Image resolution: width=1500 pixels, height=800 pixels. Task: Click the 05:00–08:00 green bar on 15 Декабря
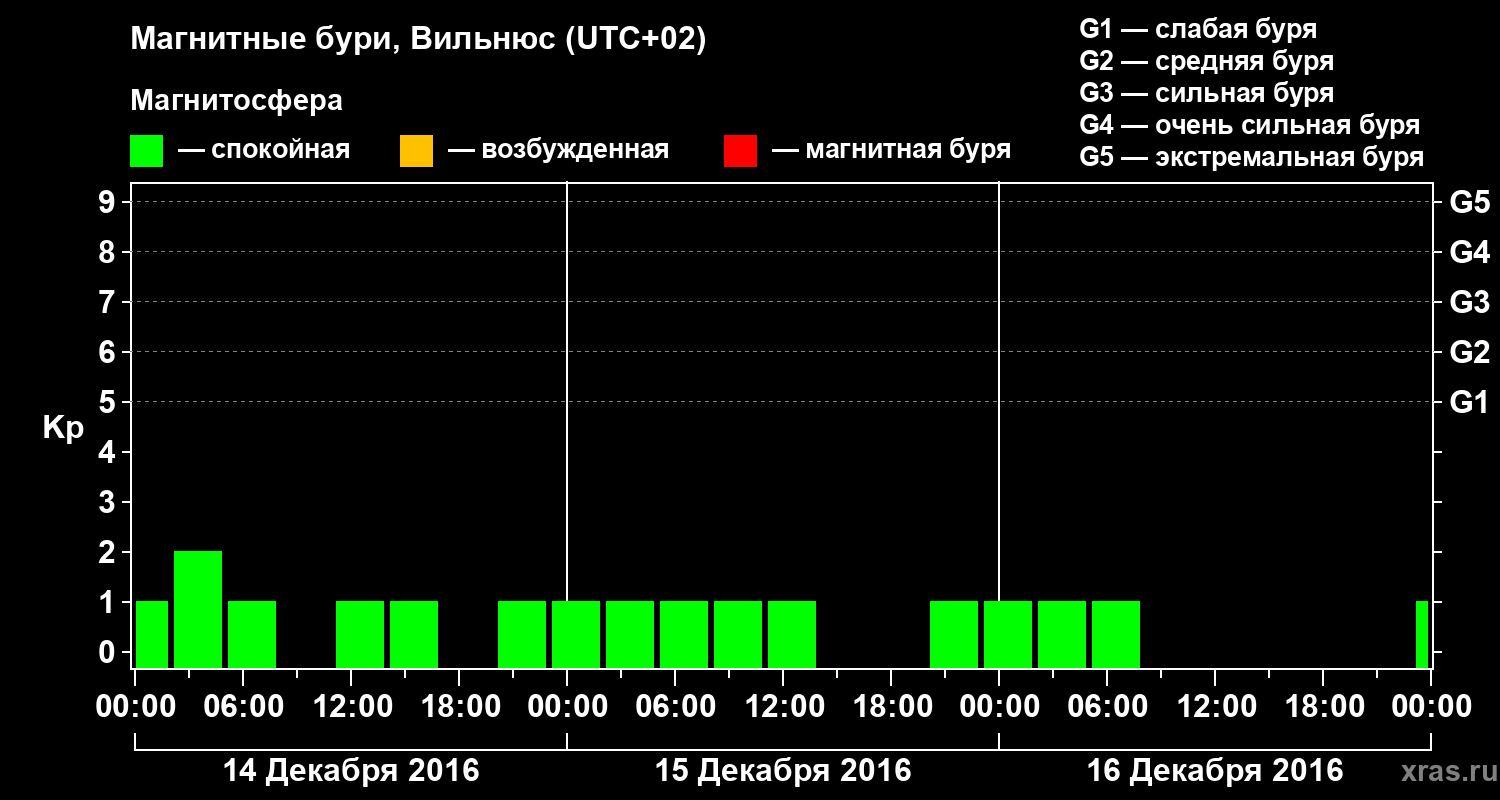click(x=684, y=634)
